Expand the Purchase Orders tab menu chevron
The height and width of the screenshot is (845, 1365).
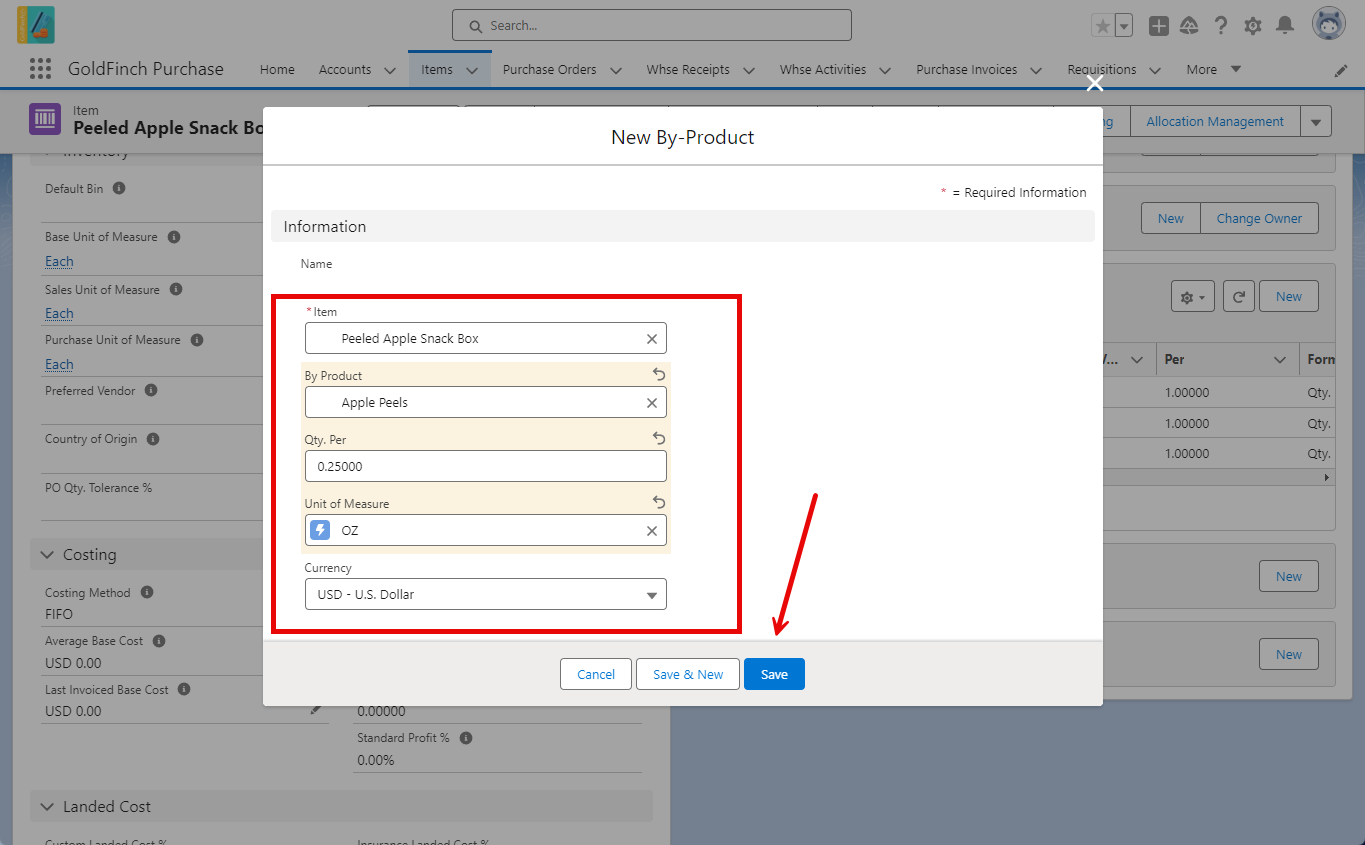coord(616,70)
